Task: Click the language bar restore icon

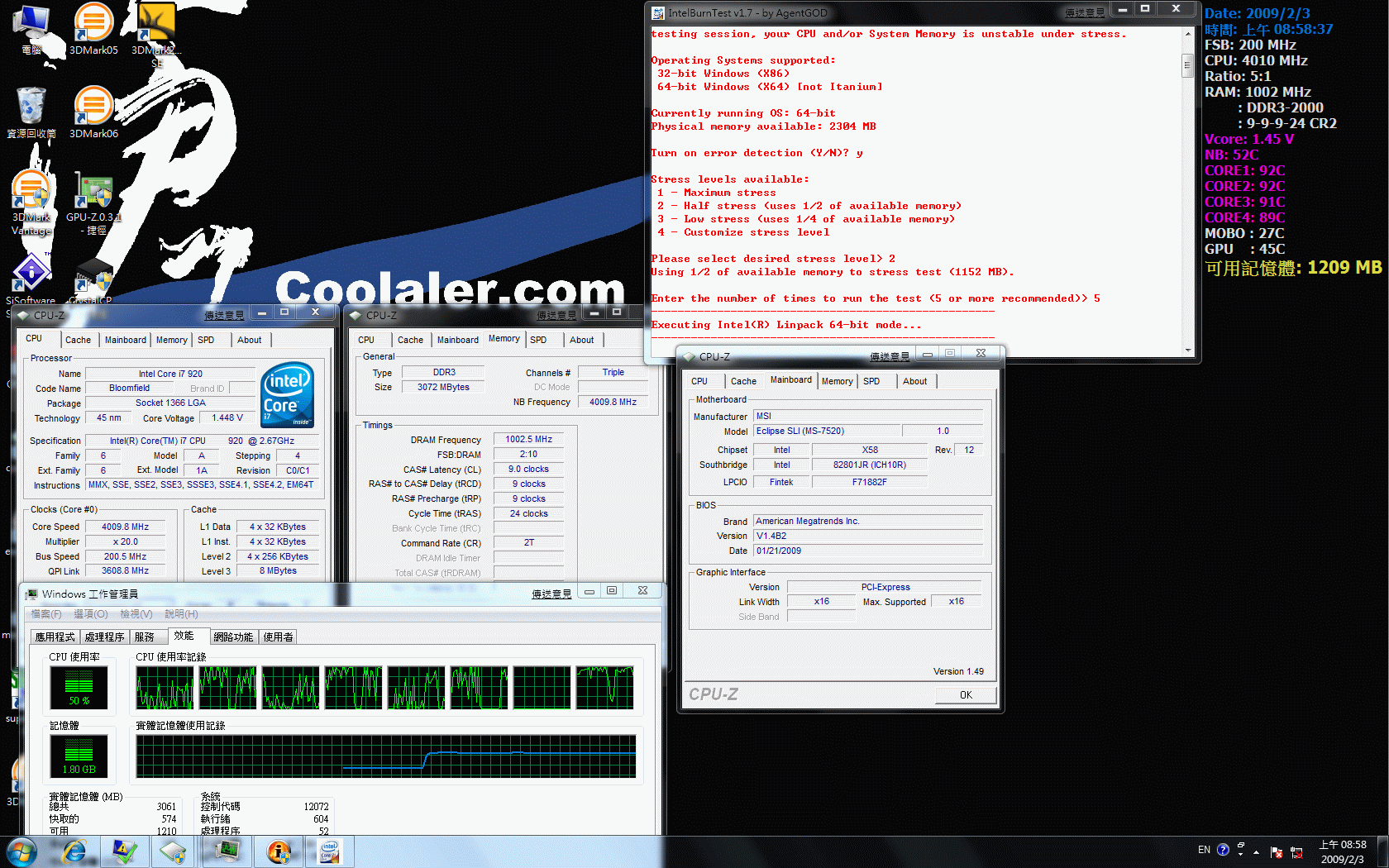Action: [x=1241, y=846]
